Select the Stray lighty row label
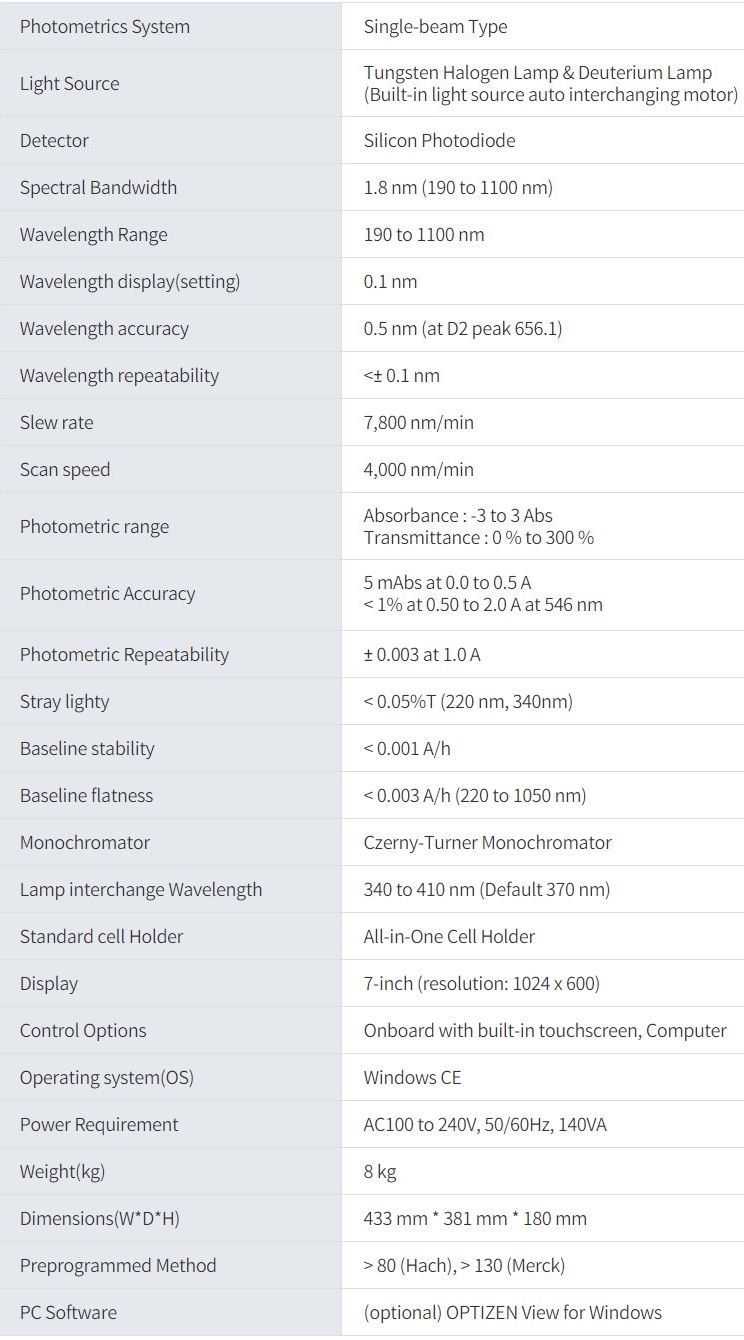 (64, 702)
